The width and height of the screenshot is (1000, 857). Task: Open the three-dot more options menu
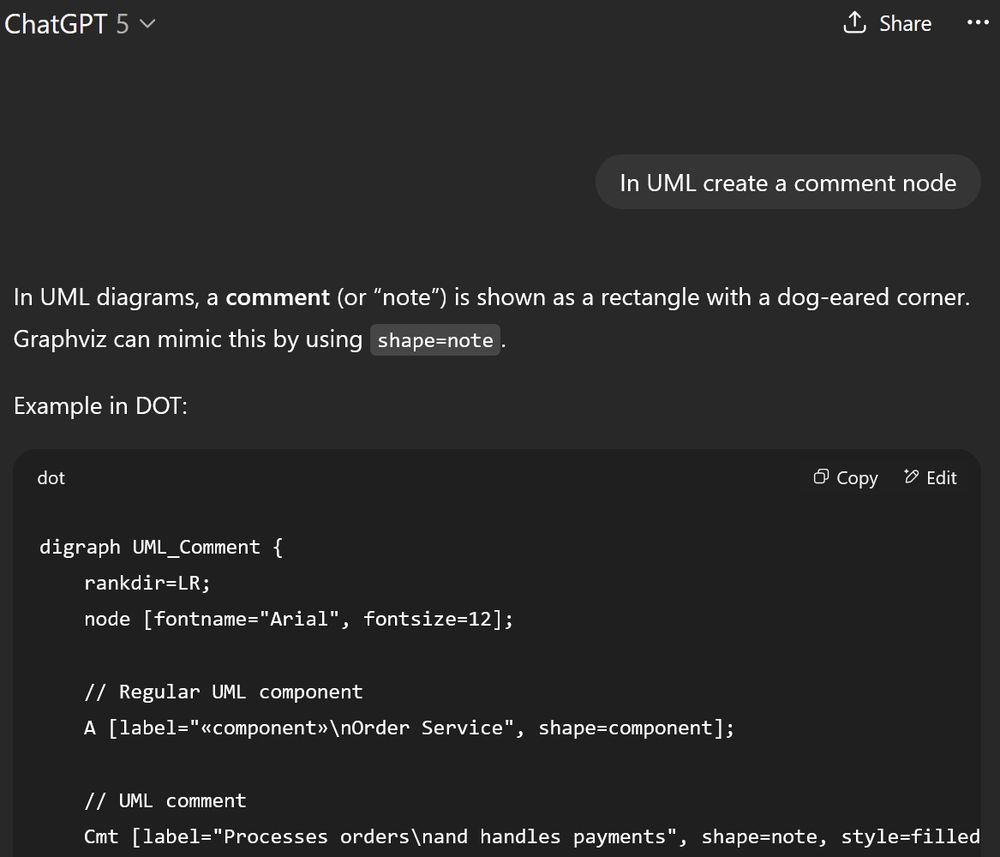pyautogui.click(x=977, y=23)
